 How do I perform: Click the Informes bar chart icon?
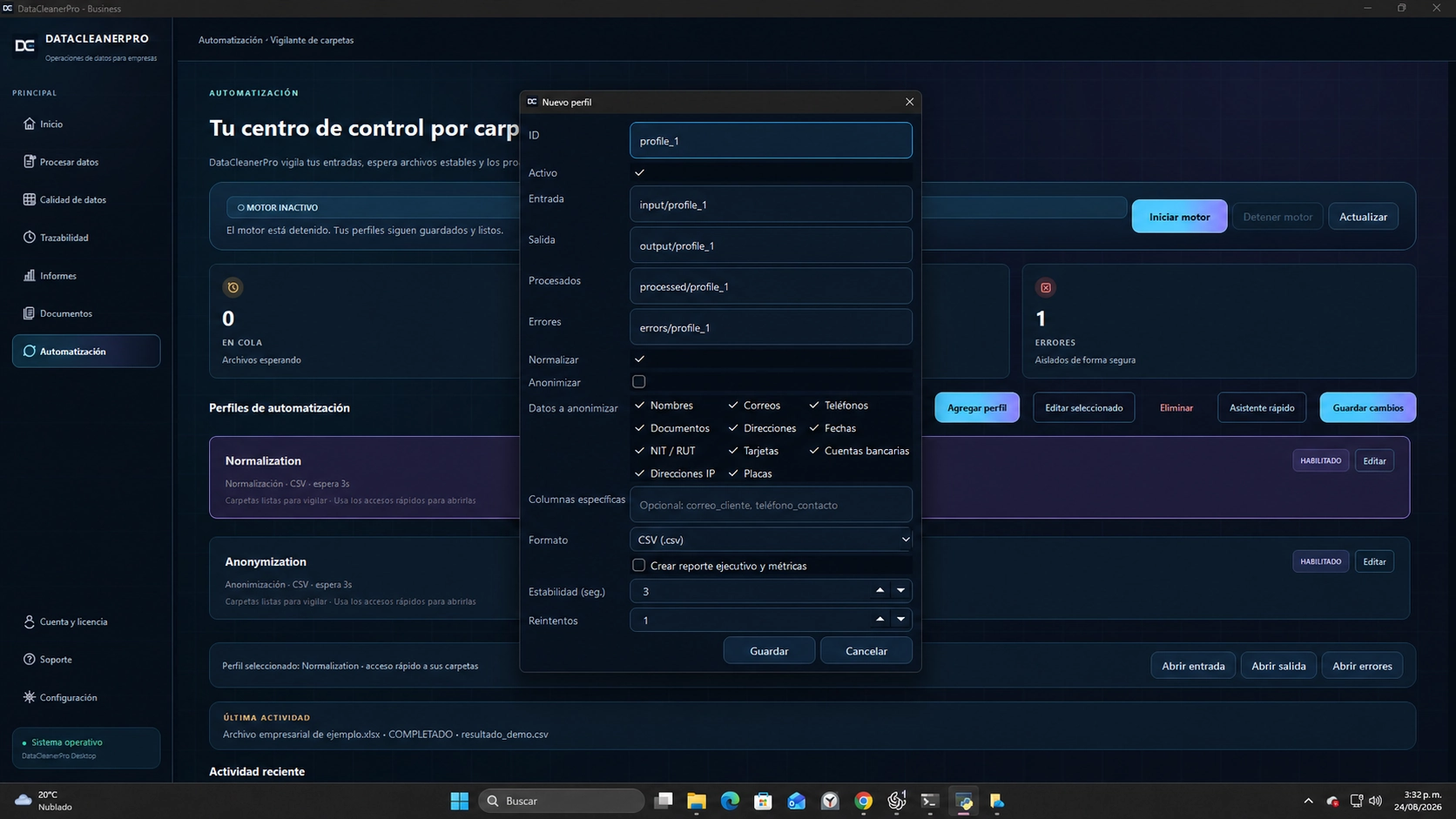[30, 275]
